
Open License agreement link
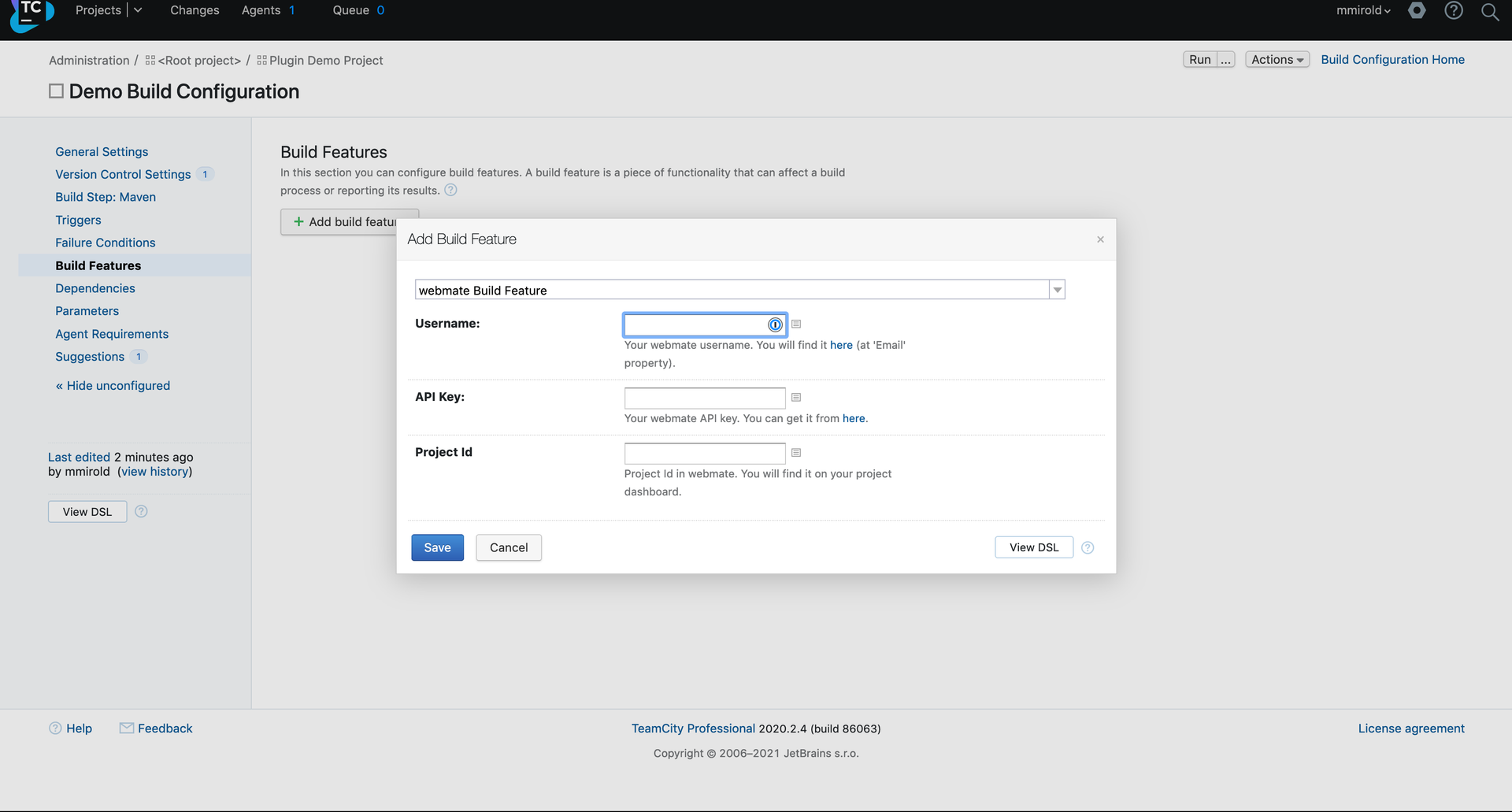point(1411,729)
